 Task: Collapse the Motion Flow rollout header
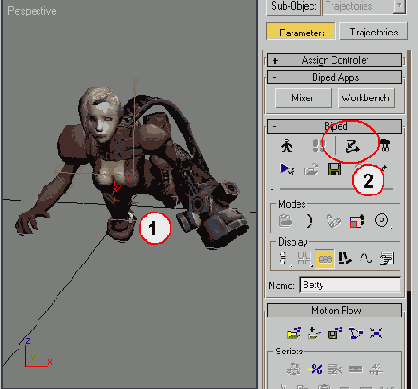pos(334,310)
